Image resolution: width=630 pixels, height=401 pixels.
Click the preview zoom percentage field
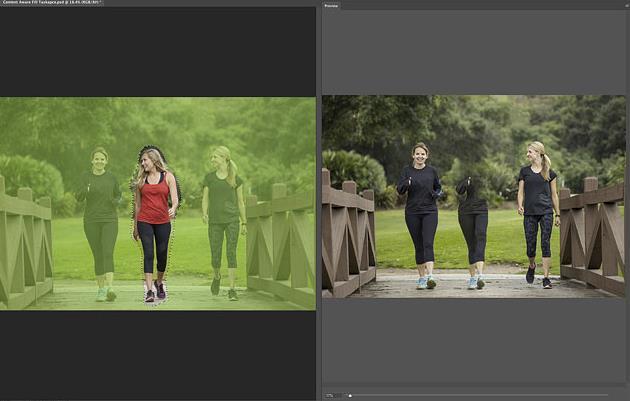tap(333, 396)
